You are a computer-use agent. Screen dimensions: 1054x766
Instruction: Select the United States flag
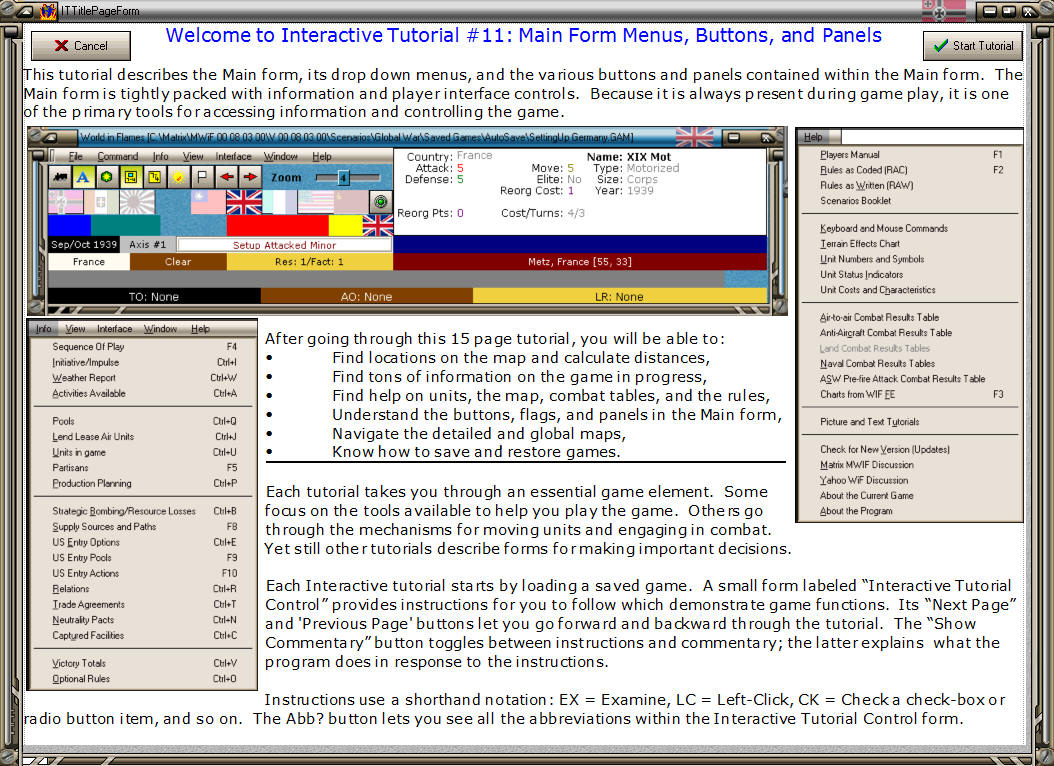pos(316,202)
